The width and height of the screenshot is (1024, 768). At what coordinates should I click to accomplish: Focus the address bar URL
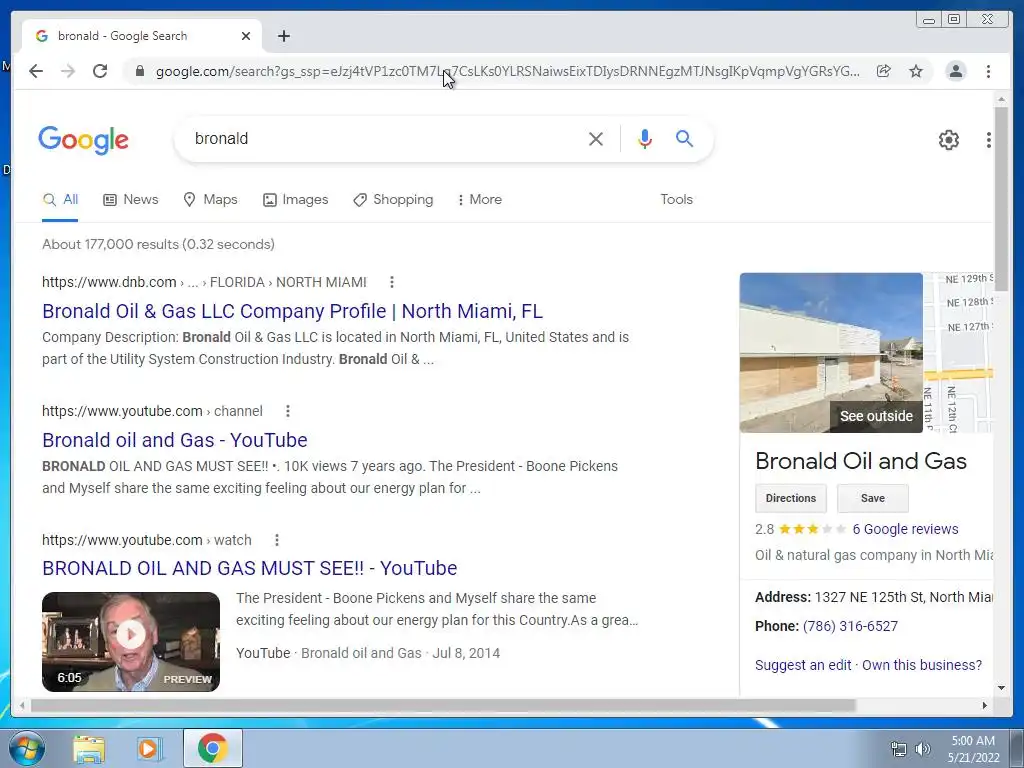507,71
